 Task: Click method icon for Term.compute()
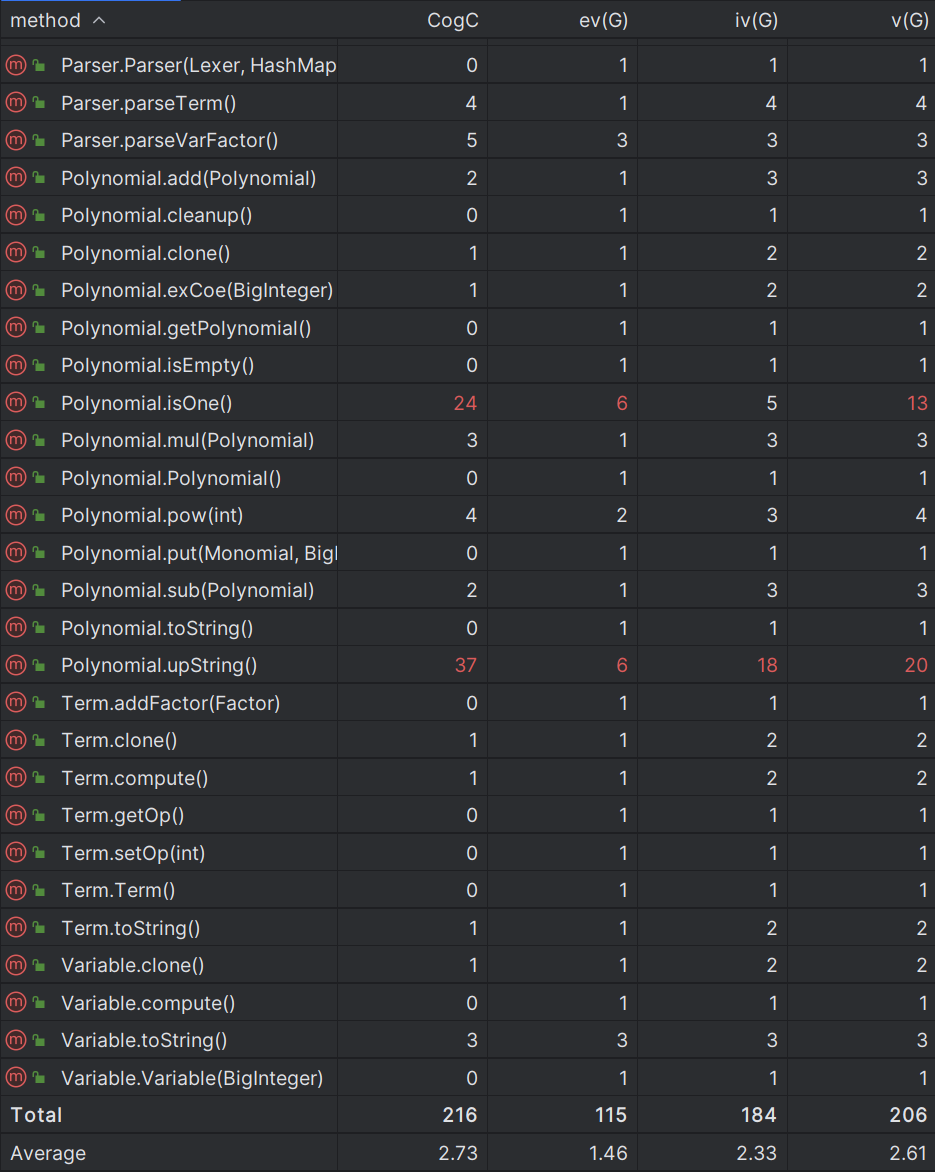pos(16,777)
